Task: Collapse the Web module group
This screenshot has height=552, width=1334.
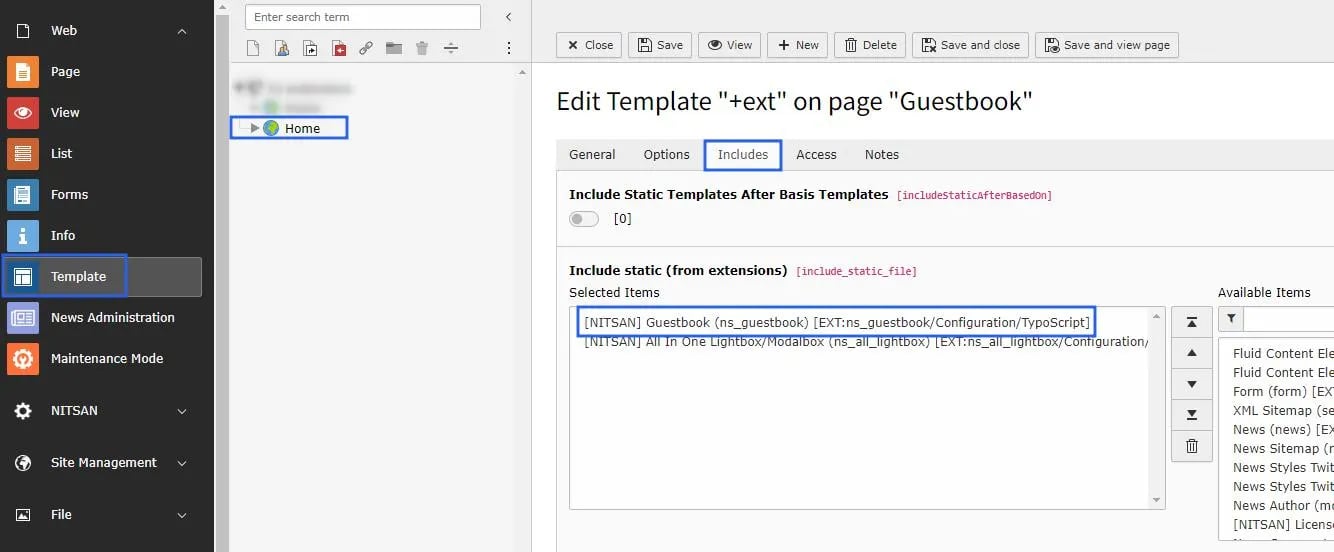Action: 182,31
